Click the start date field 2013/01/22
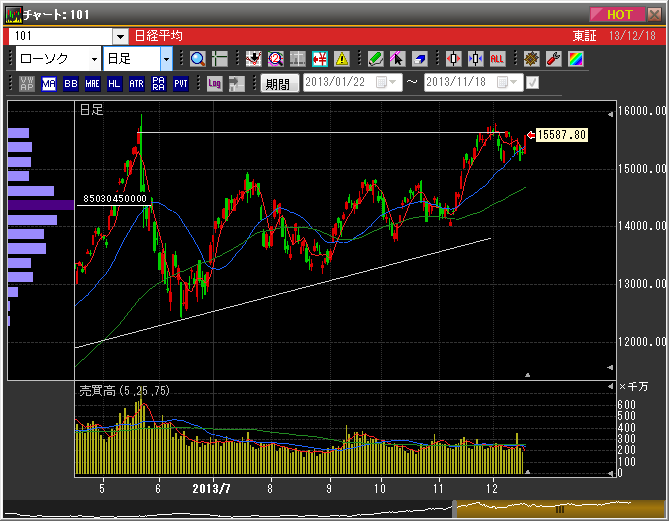Image resolution: width=669 pixels, height=521 pixels. 338,83
